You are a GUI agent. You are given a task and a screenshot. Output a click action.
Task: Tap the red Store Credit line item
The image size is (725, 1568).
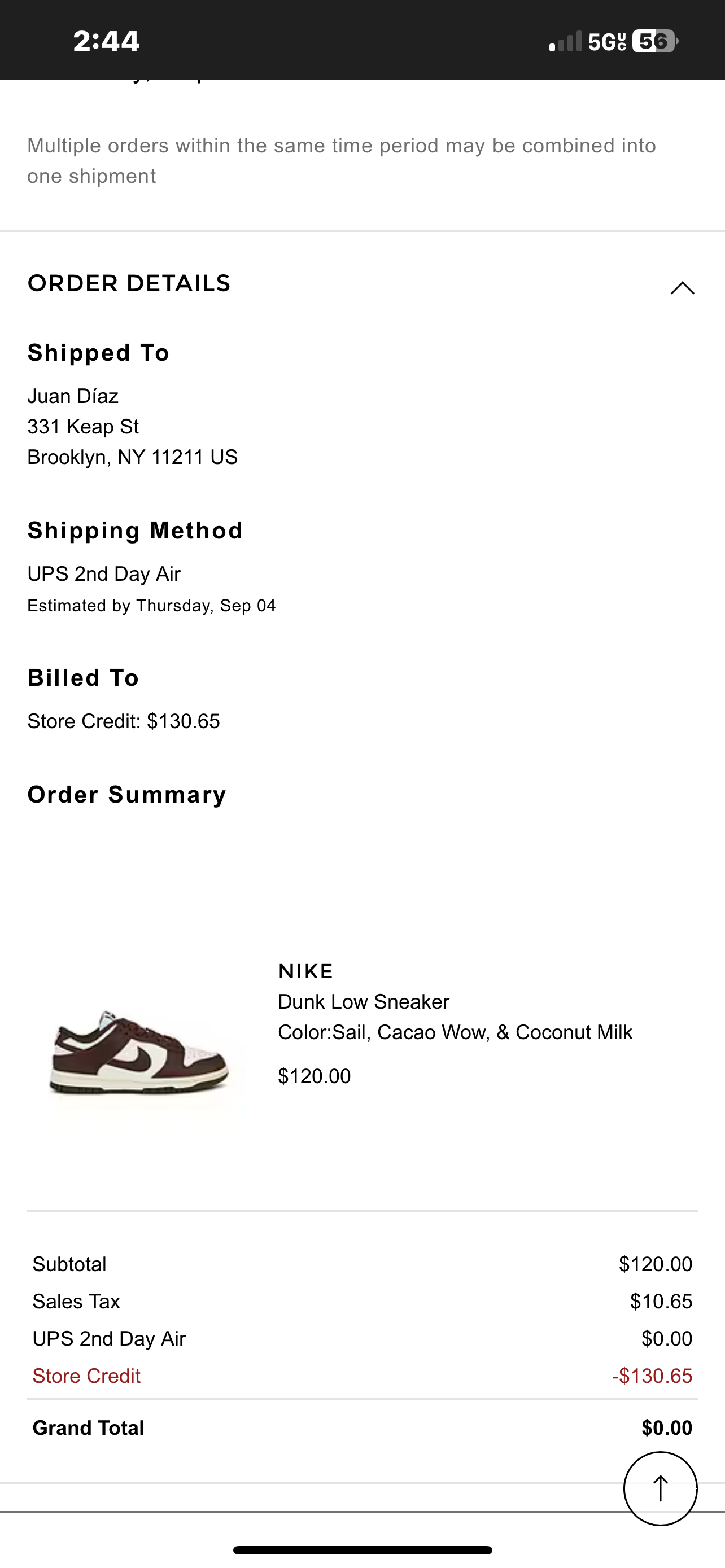point(86,1376)
